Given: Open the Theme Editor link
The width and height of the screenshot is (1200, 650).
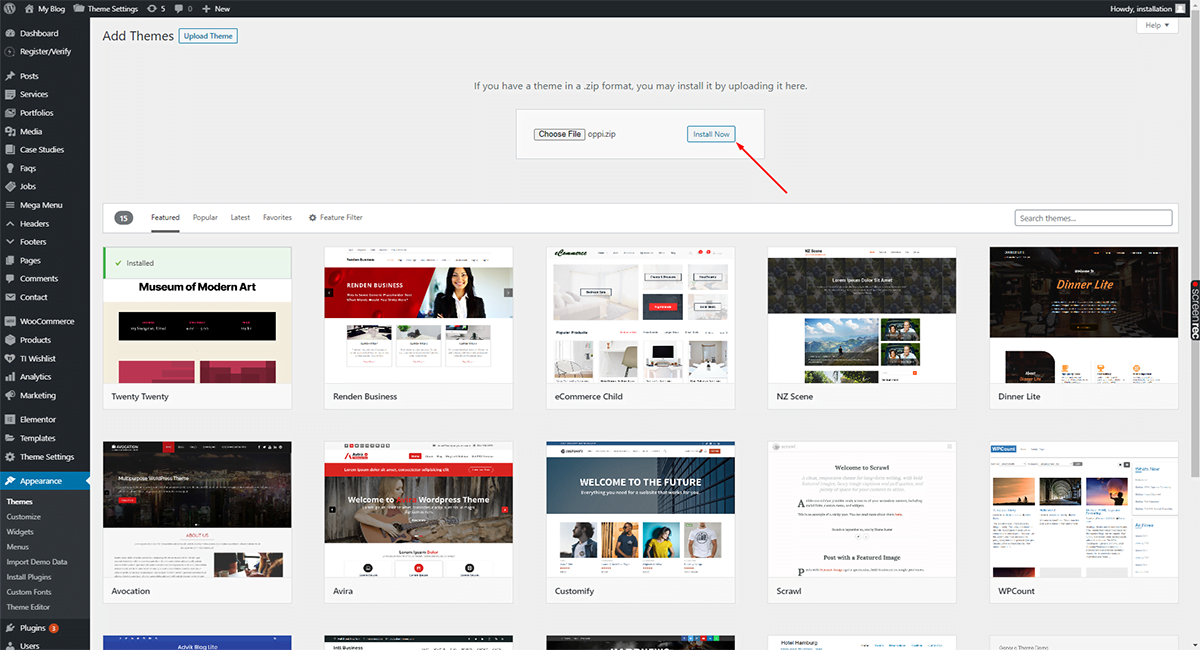Looking at the screenshot, I should click(28, 607).
